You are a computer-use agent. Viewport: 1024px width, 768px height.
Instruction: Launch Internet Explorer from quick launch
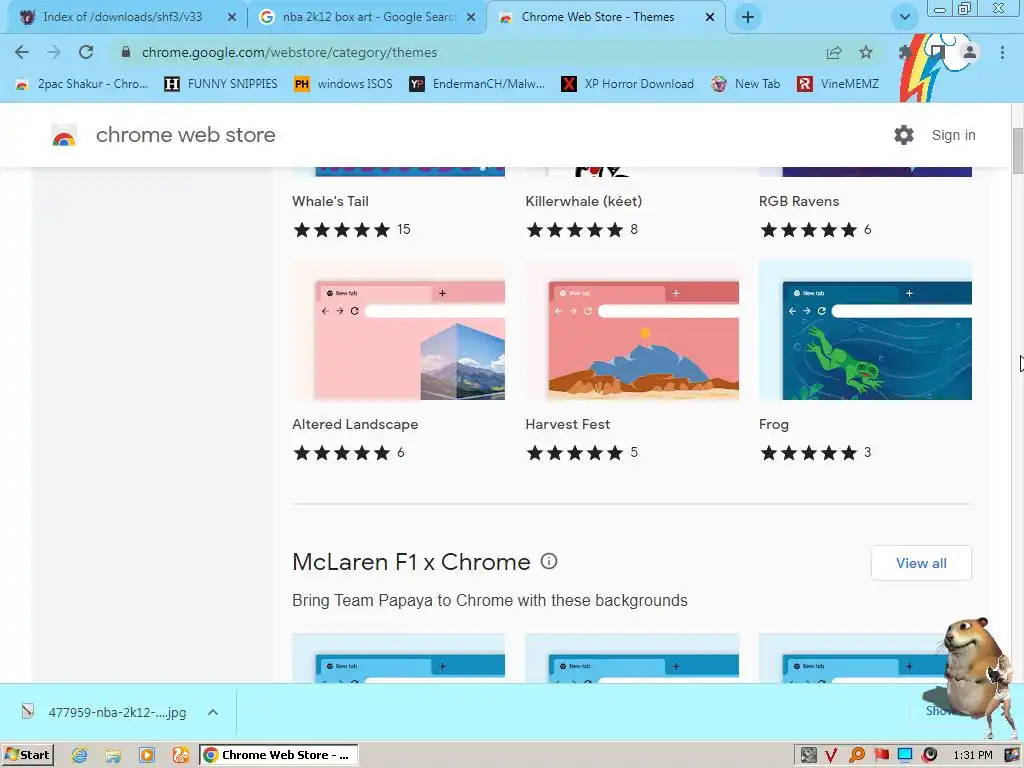pyautogui.click(x=80, y=756)
